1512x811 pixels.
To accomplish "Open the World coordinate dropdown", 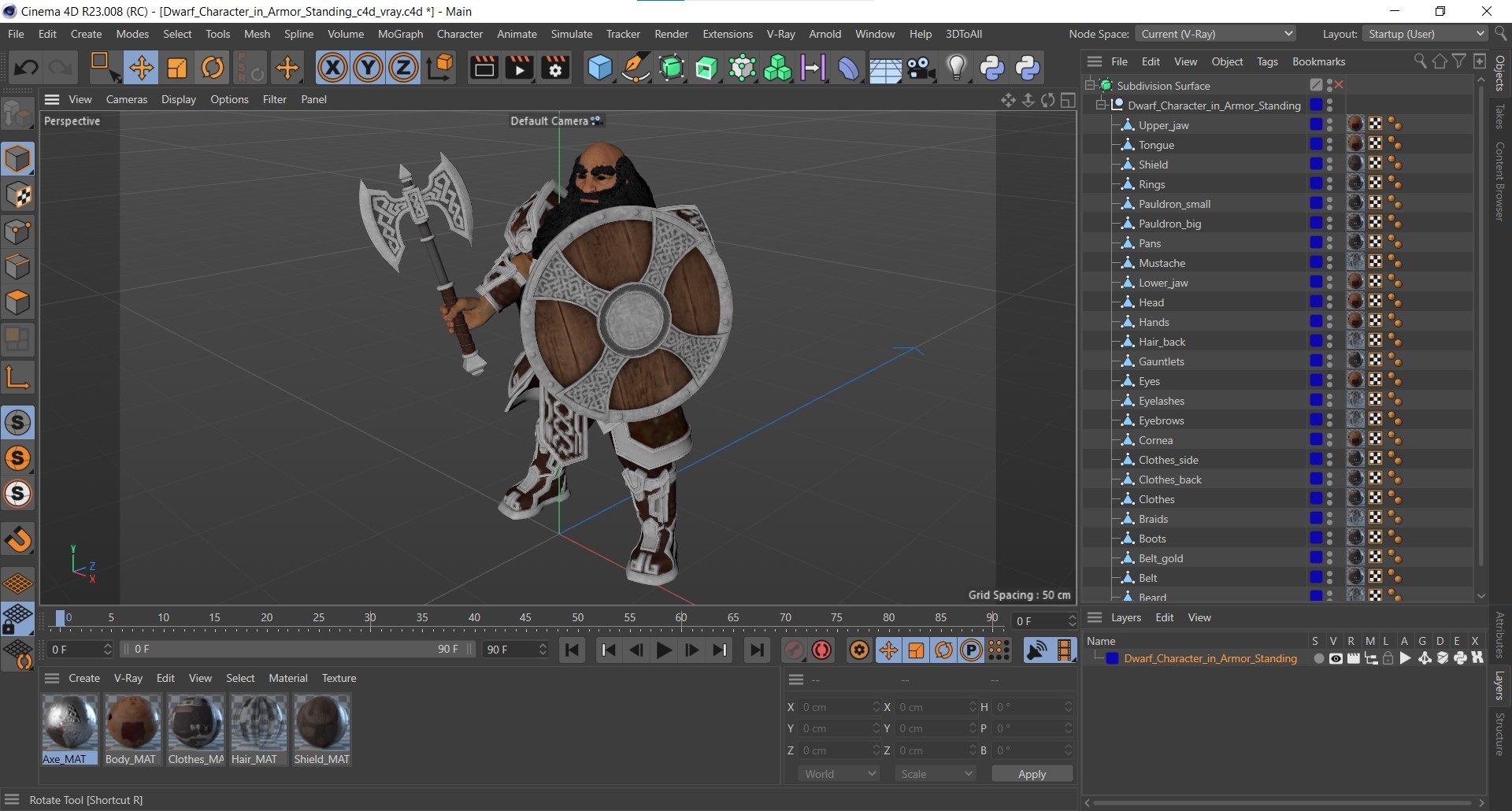I will [839, 774].
